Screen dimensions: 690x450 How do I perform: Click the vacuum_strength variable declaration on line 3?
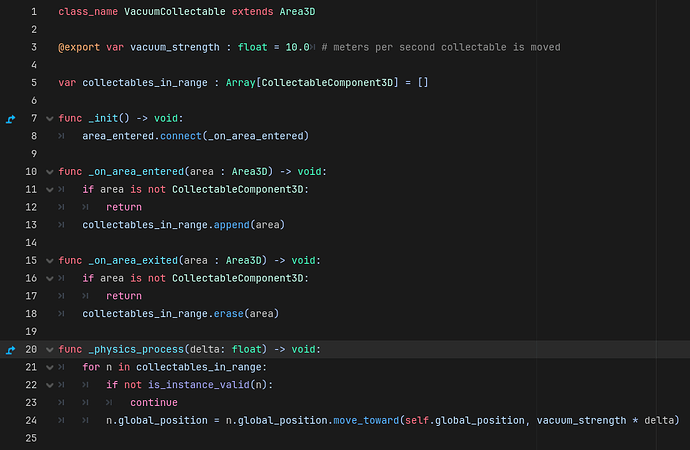click(x=175, y=47)
